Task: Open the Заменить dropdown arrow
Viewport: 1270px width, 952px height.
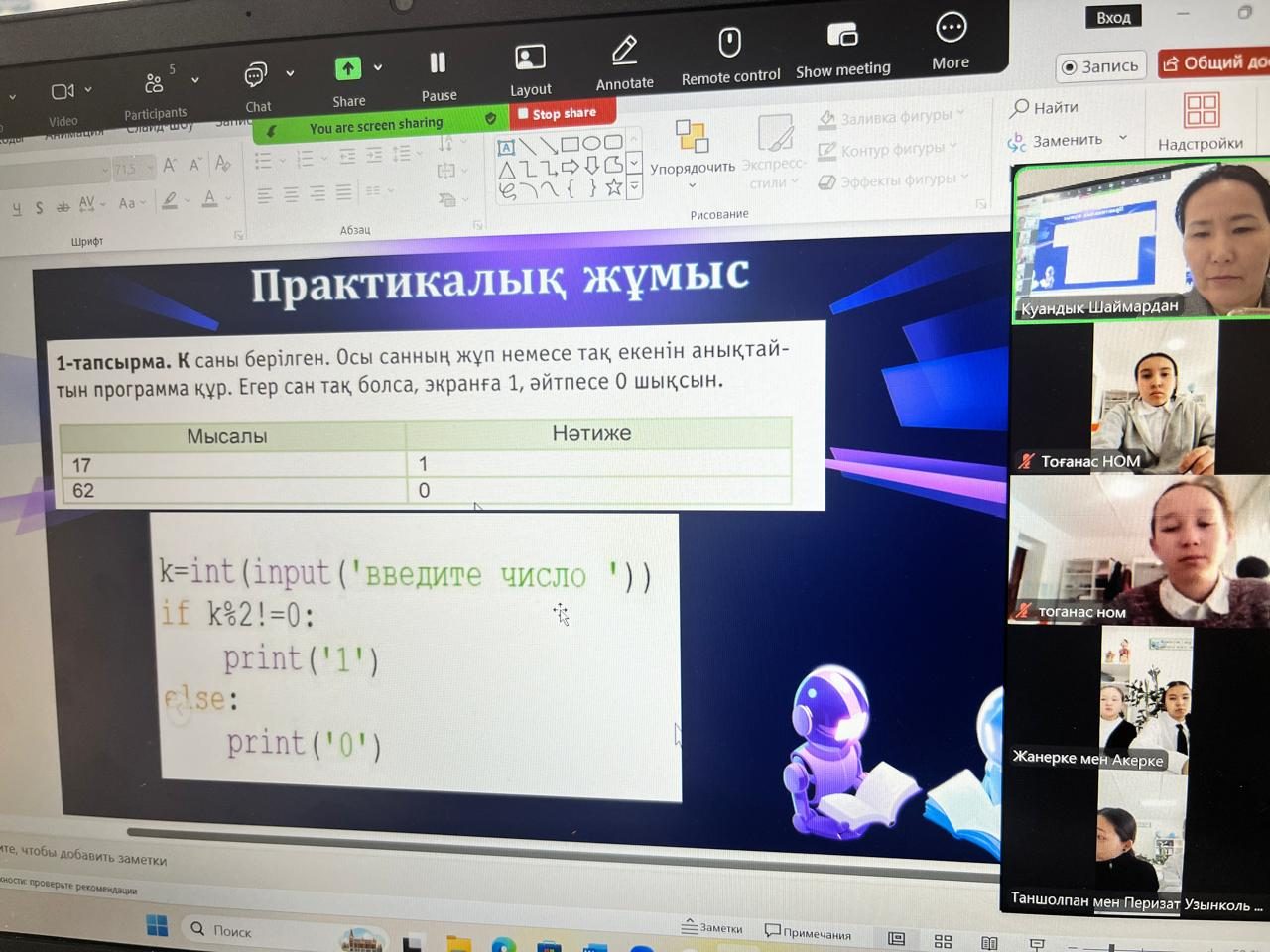Action: coord(1123,138)
